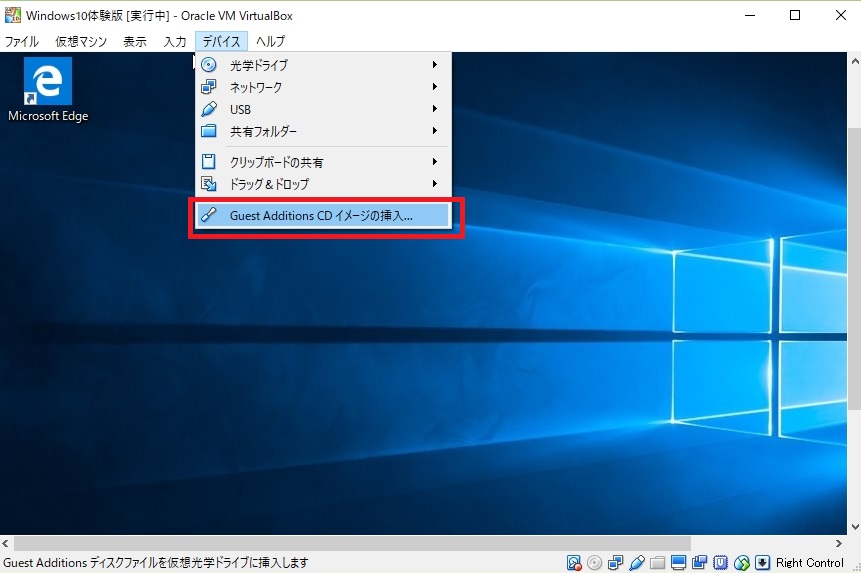Screen dimensions: 861x573
Task: Click USB devices status bar icon
Action: pyautogui.click(x=637, y=563)
